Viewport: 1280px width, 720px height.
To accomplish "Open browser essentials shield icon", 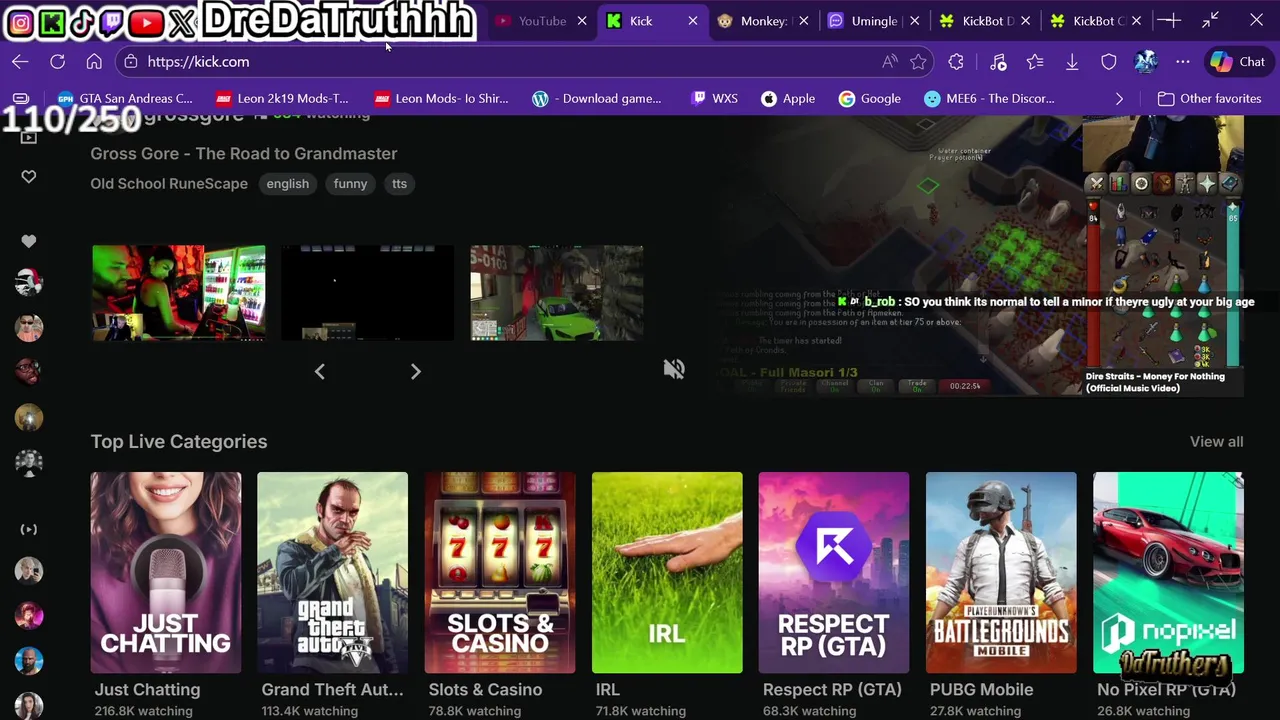I will pos(1109,62).
